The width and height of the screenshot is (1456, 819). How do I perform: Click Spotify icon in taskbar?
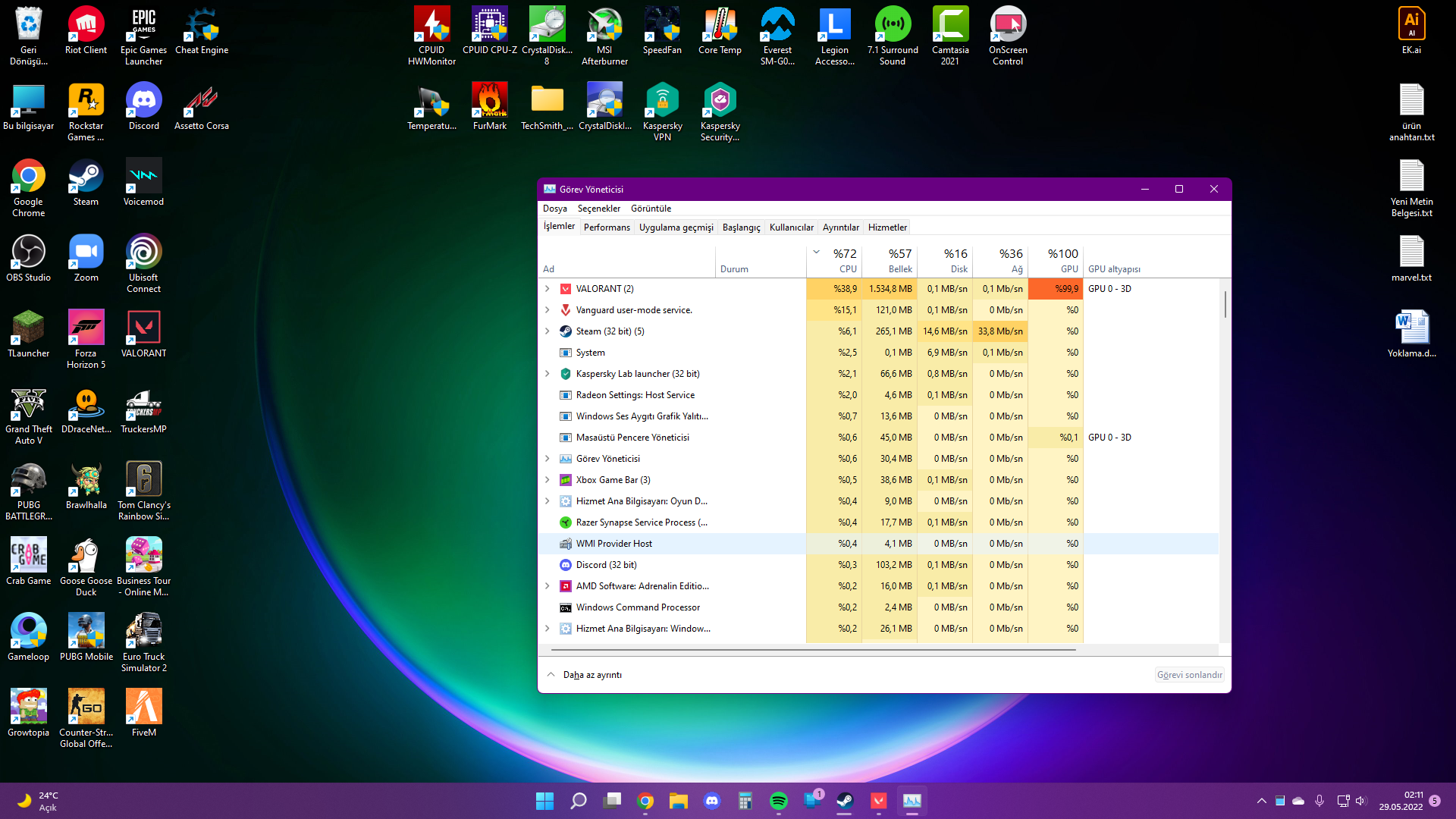tap(778, 801)
